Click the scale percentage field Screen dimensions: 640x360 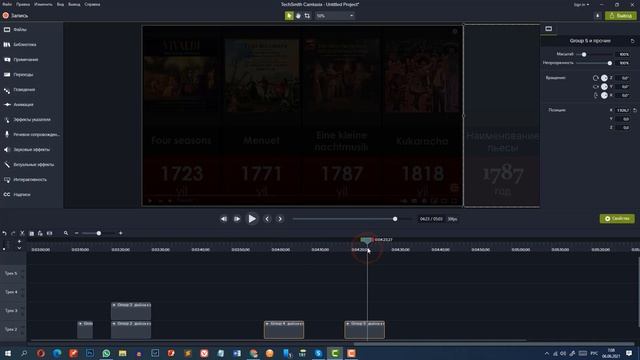(624, 54)
